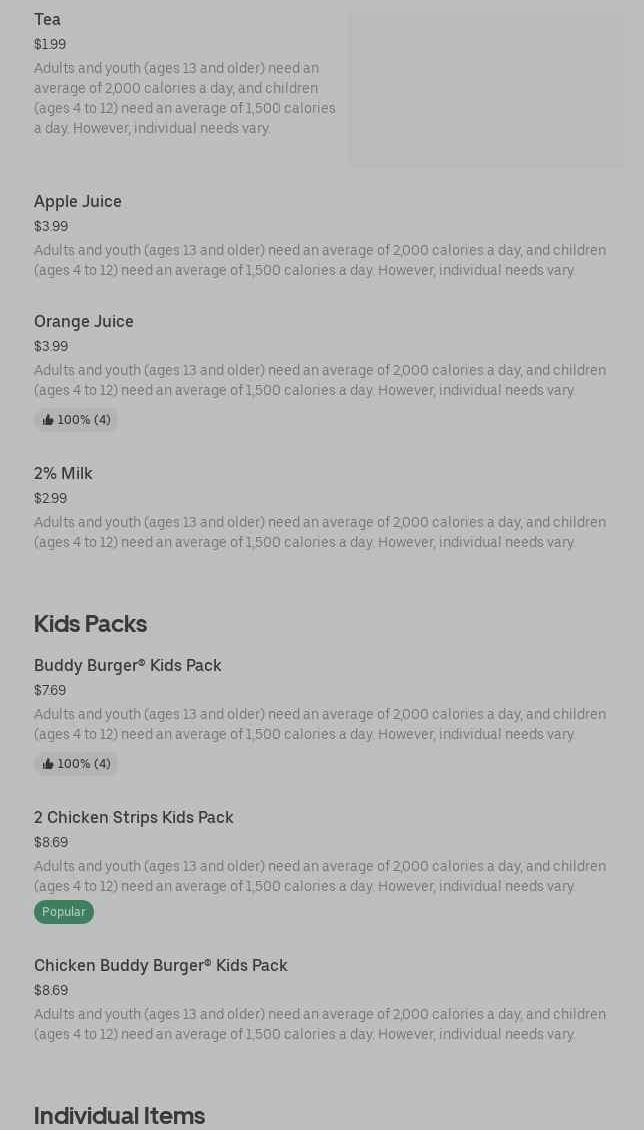The width and height of the screenshot is (644, 1130).
Task: Open Buddy Burger Kids Pack item
Action: click(x=128, y=666)
